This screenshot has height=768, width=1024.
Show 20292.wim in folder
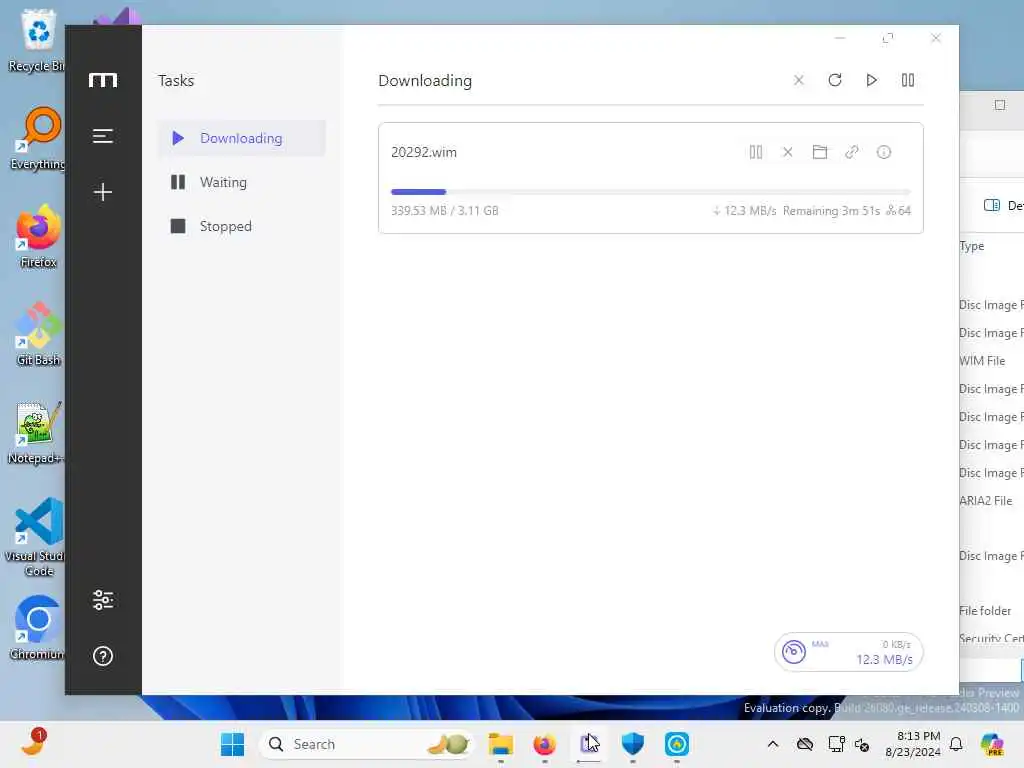coord(820,152)
